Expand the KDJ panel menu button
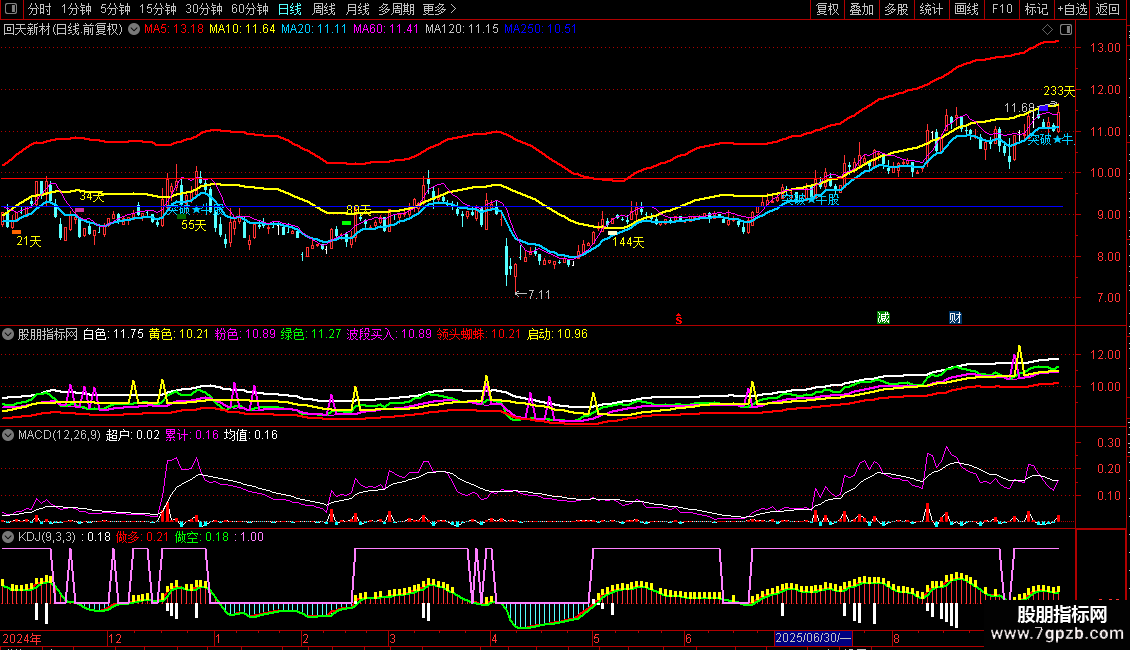This screenshot has height=650, width=1130. pos(8,537)
